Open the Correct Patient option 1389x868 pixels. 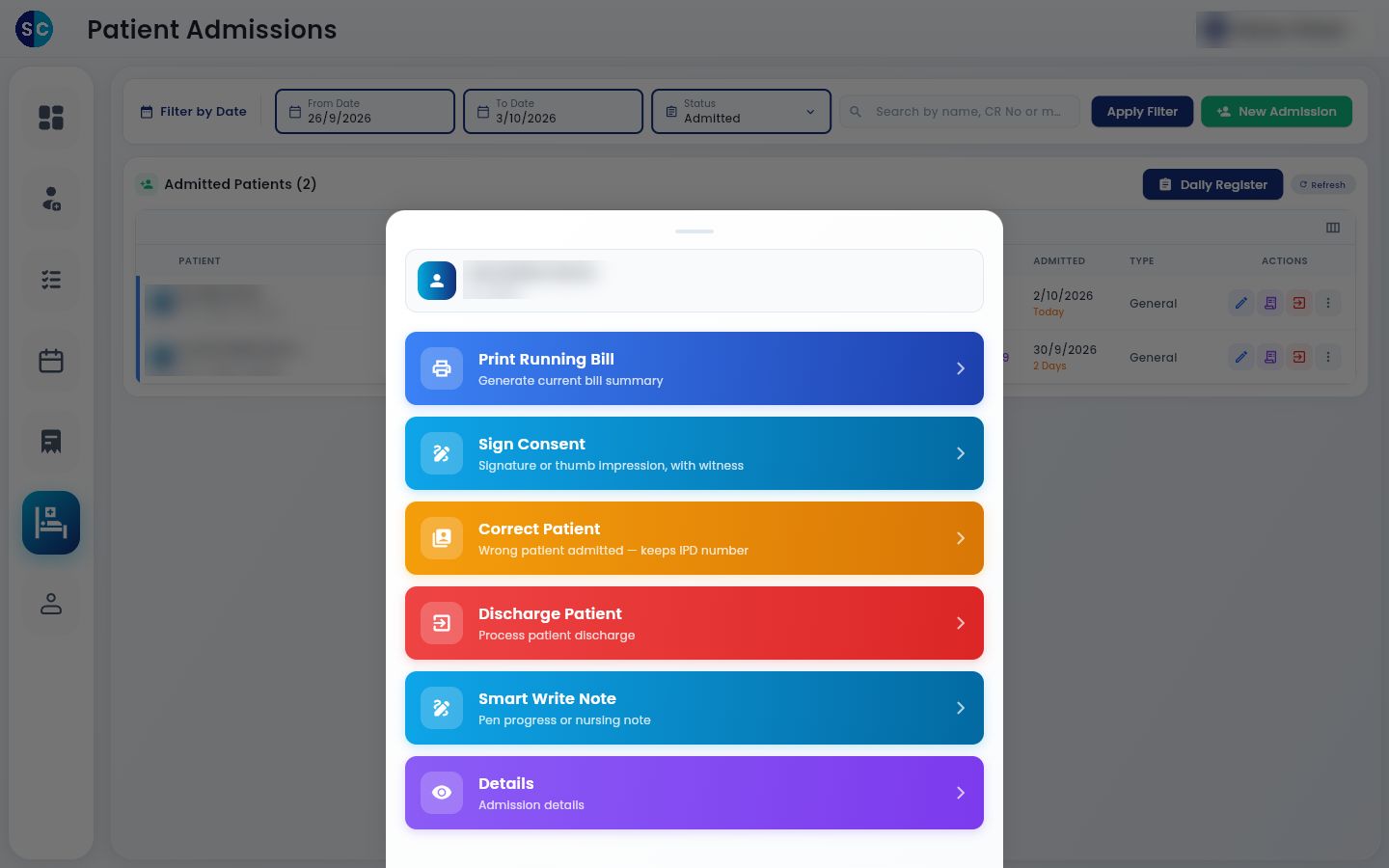pyautogui.click(x=694, y=538)
